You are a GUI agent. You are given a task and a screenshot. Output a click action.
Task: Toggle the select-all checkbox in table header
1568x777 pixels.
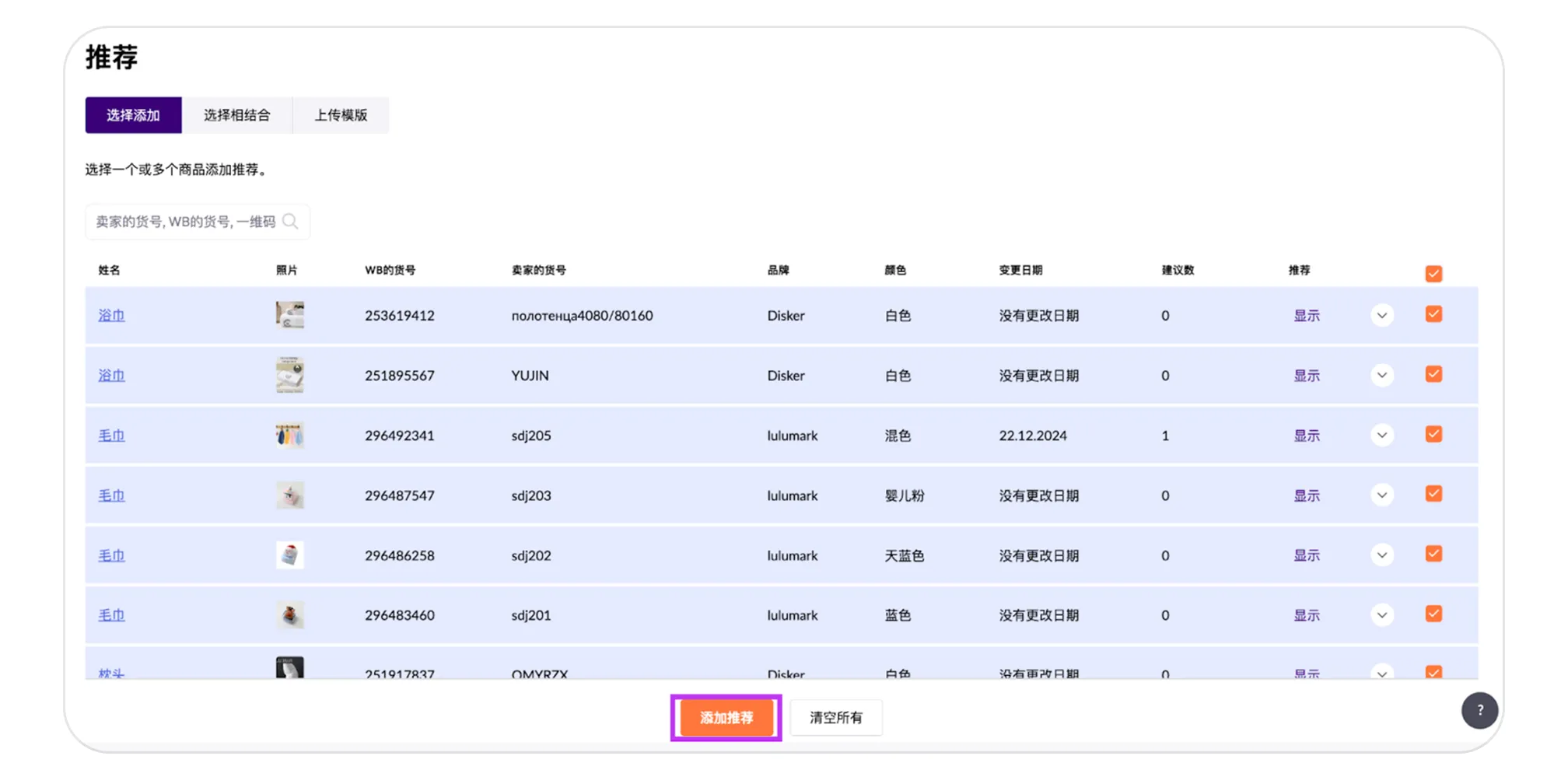coord(1433,274)
